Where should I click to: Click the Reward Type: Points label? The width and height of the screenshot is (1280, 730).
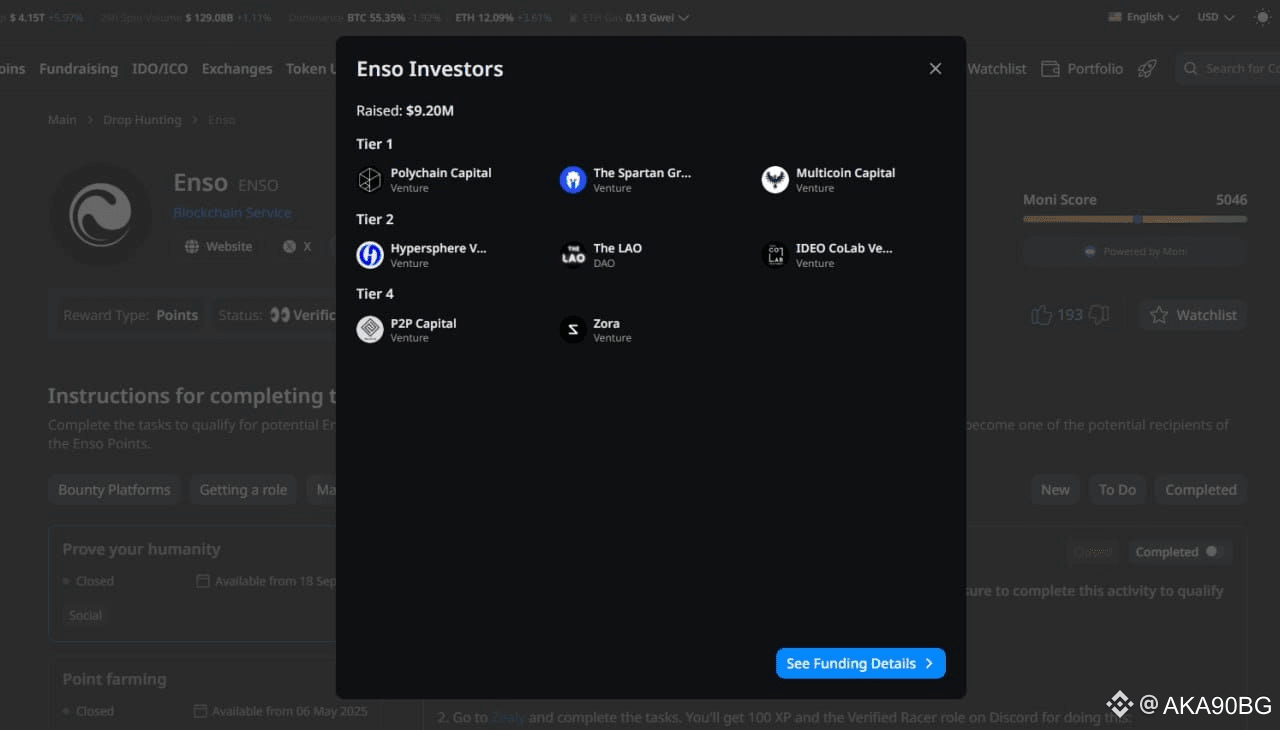pos(131,315)
